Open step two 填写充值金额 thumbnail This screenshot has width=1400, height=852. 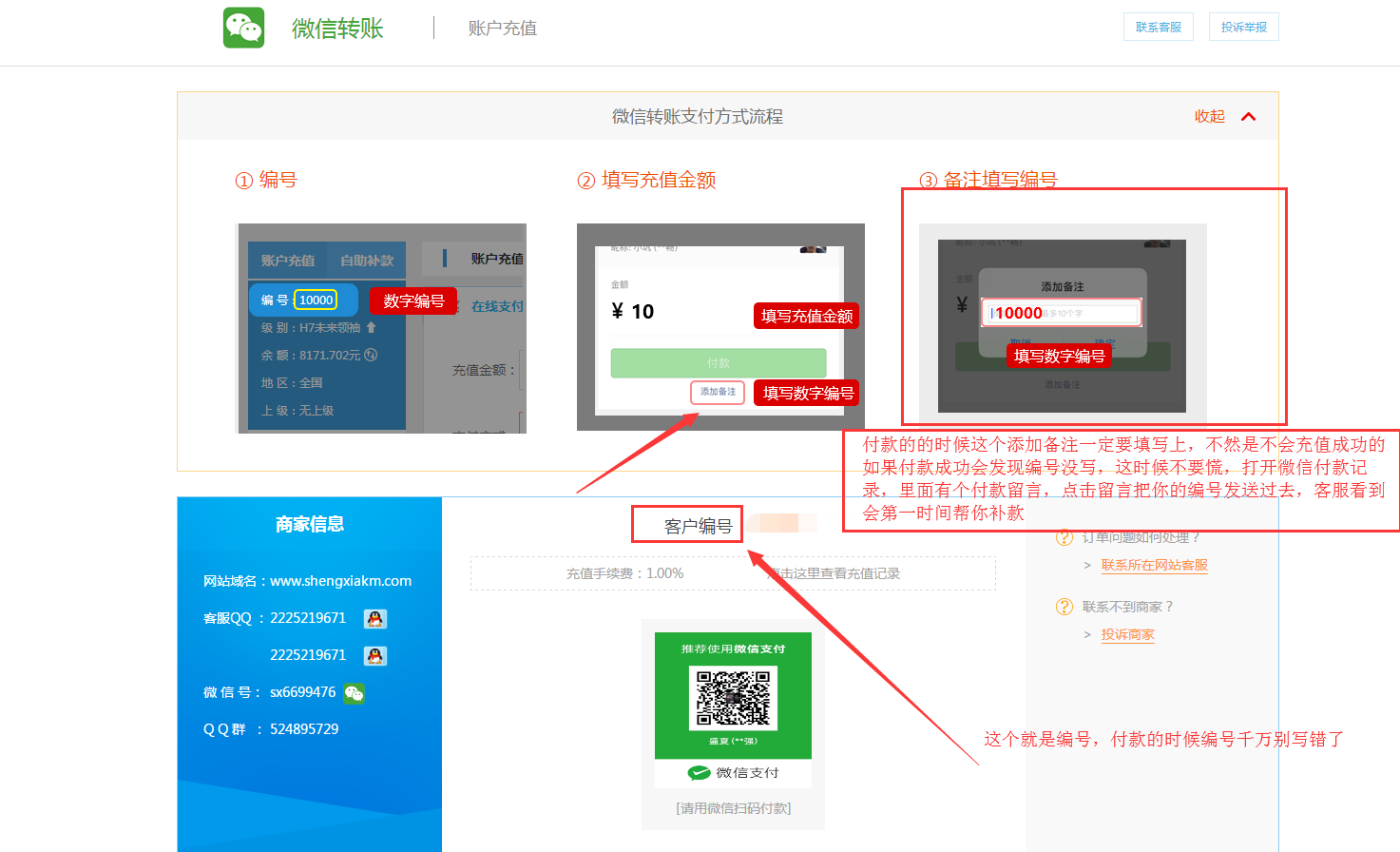pyautogui.click(x=720, y=327)
